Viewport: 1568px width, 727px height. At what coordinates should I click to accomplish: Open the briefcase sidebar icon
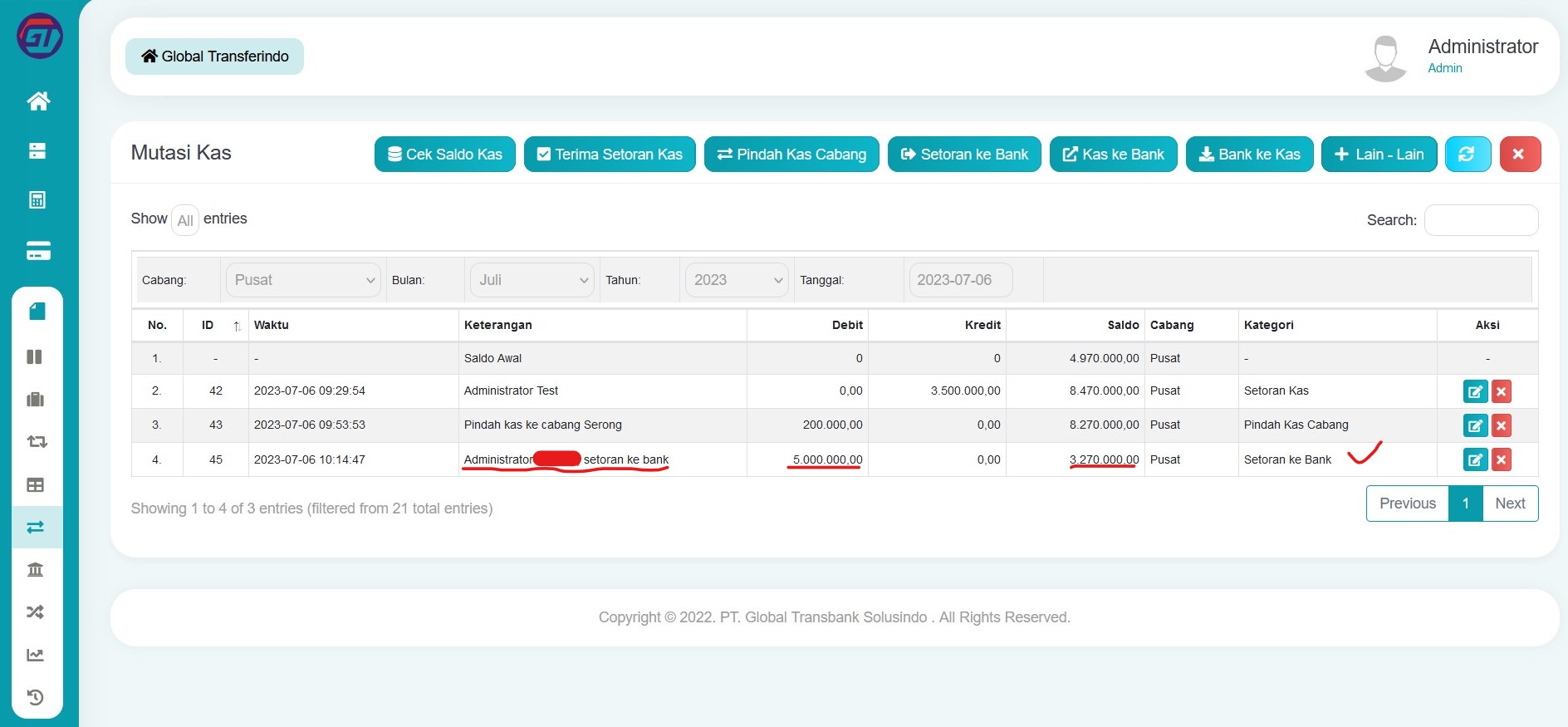pyautogui.click(x=35, y=399)
